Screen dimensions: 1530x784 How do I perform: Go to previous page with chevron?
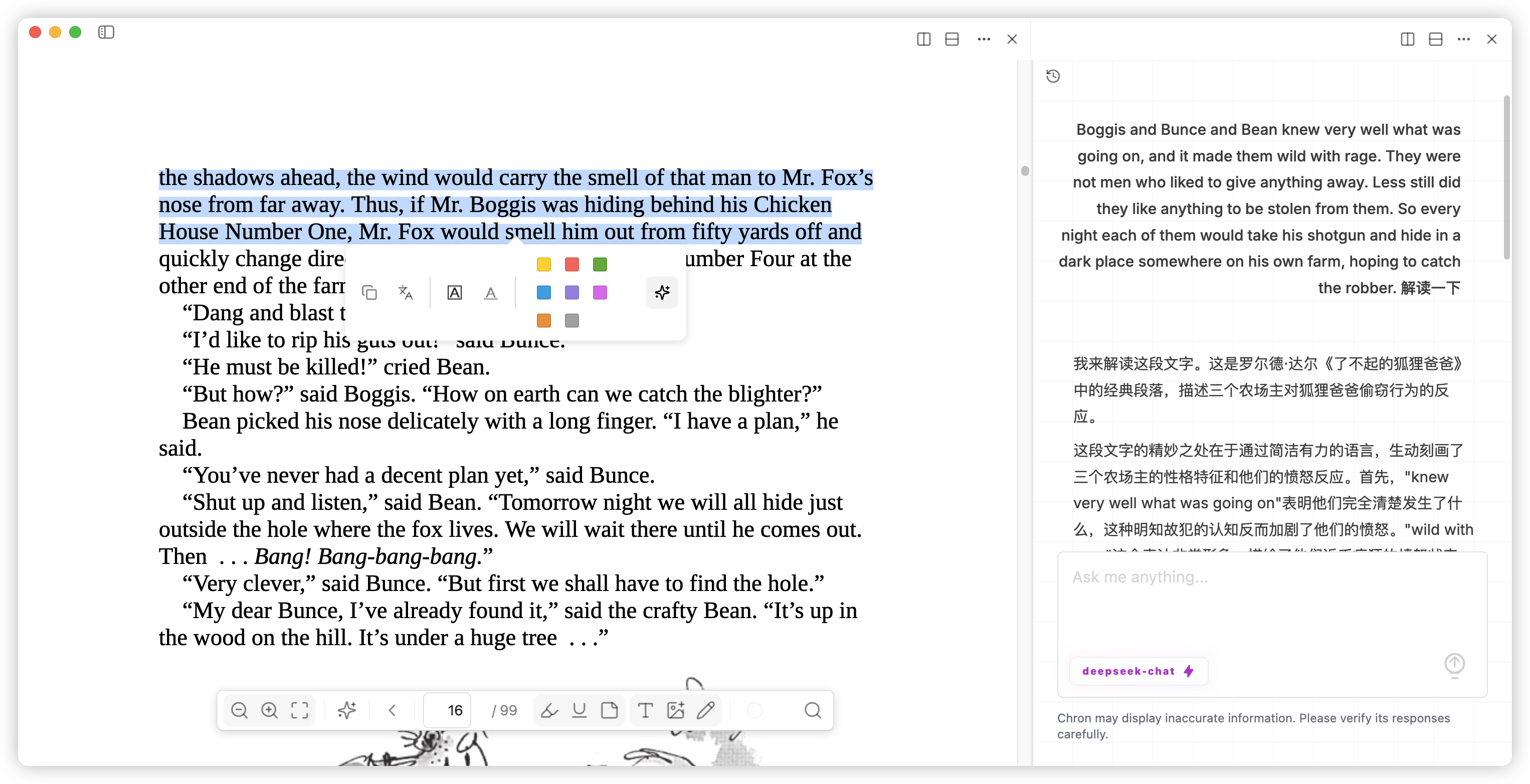392,710
